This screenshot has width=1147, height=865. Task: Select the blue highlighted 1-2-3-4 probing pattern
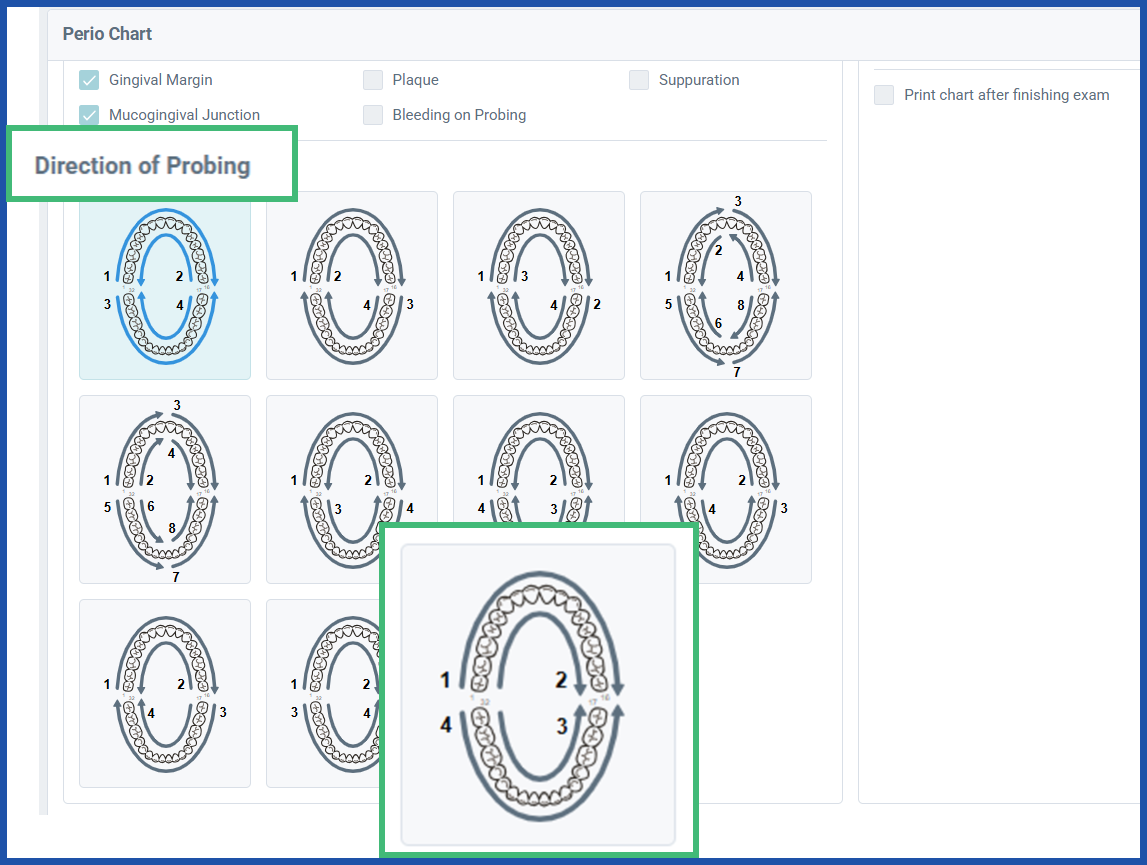tap(165, 285)
